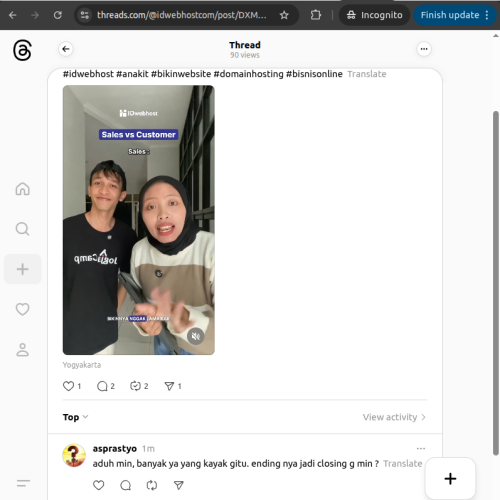Open Search in the sidebar

tap(22, 229)
